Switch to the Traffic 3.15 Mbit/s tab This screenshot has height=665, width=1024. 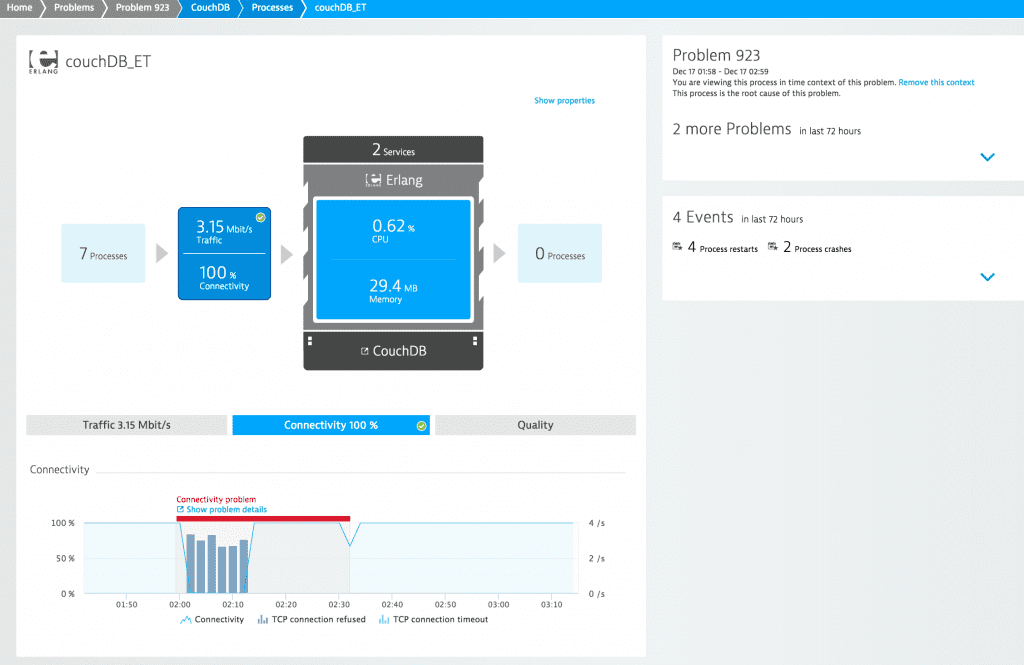pos(126,424)
